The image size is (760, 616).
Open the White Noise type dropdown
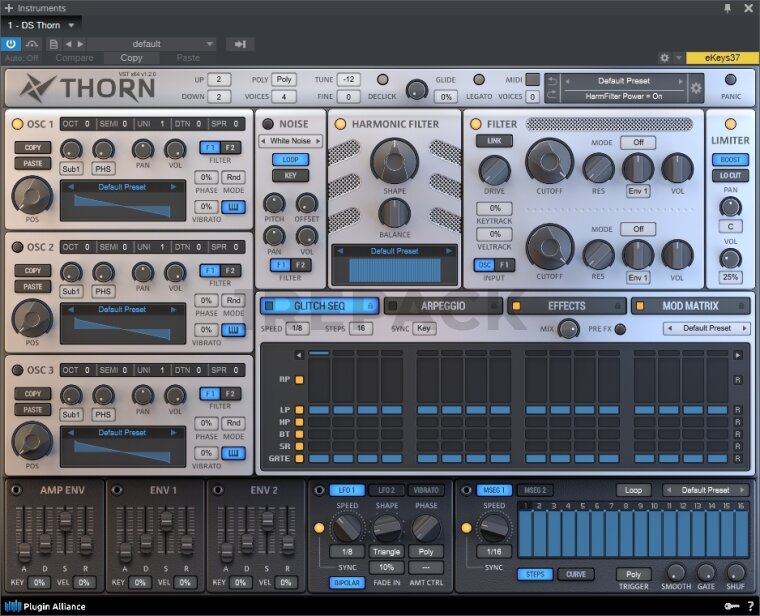290,142
